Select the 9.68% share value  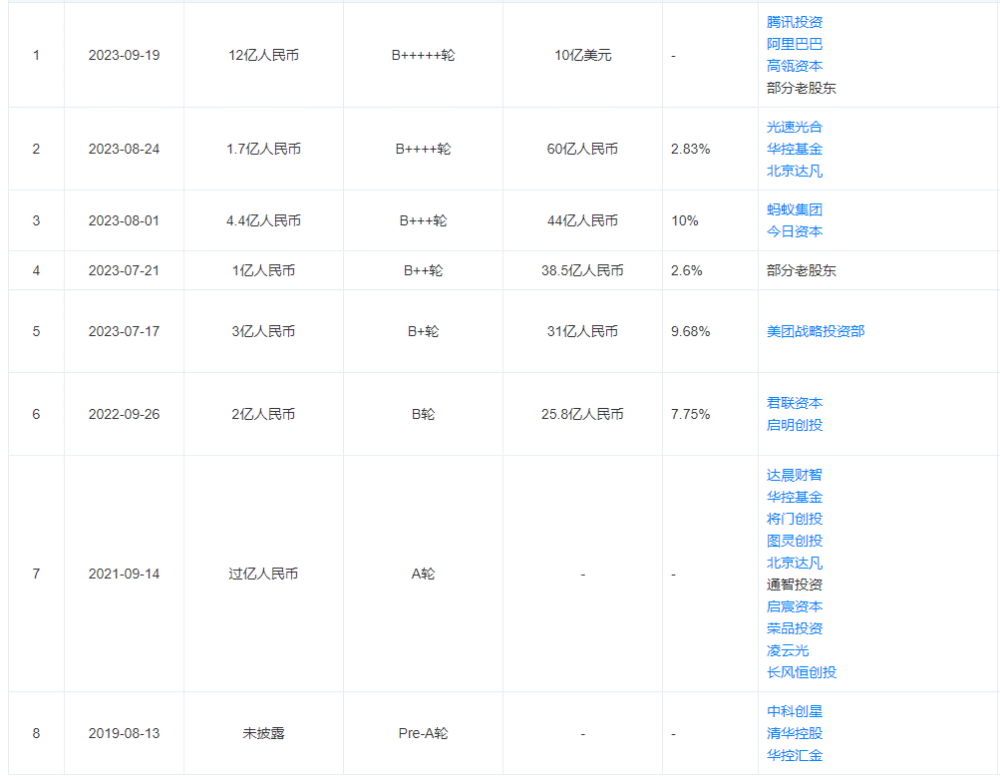690,332
